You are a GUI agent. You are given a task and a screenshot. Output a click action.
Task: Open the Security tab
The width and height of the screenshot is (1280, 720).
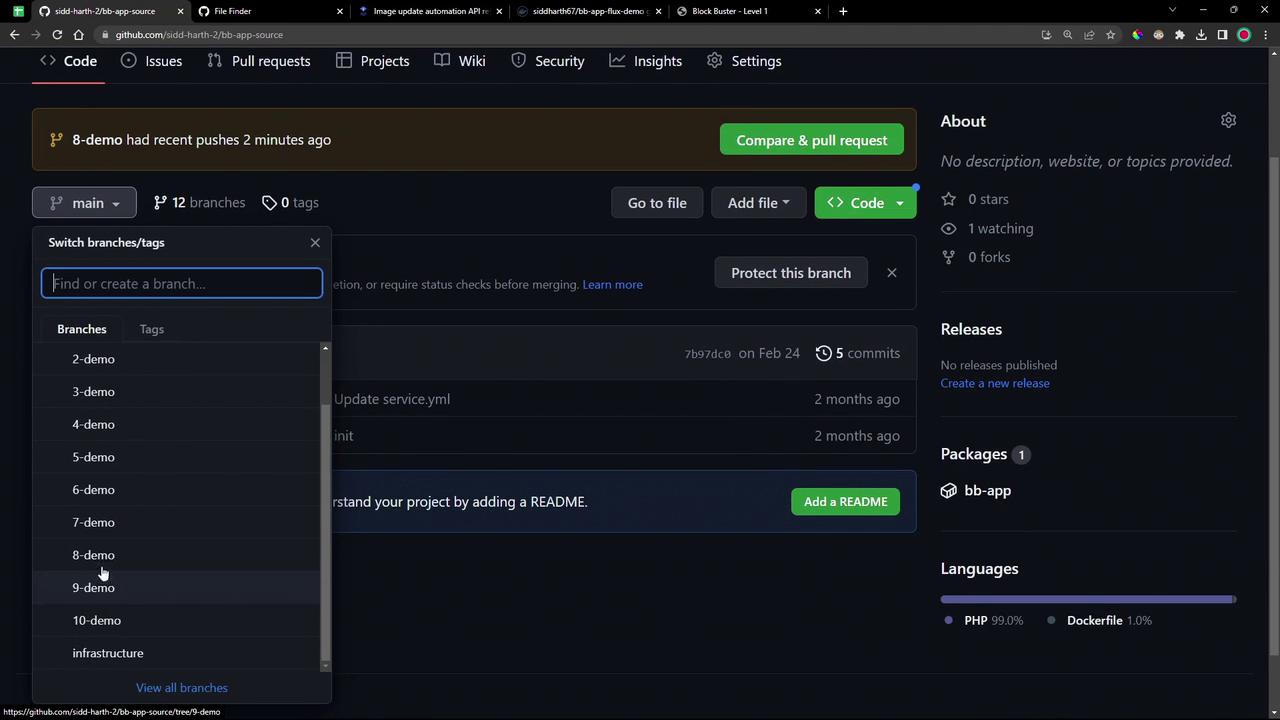[547, 61]
